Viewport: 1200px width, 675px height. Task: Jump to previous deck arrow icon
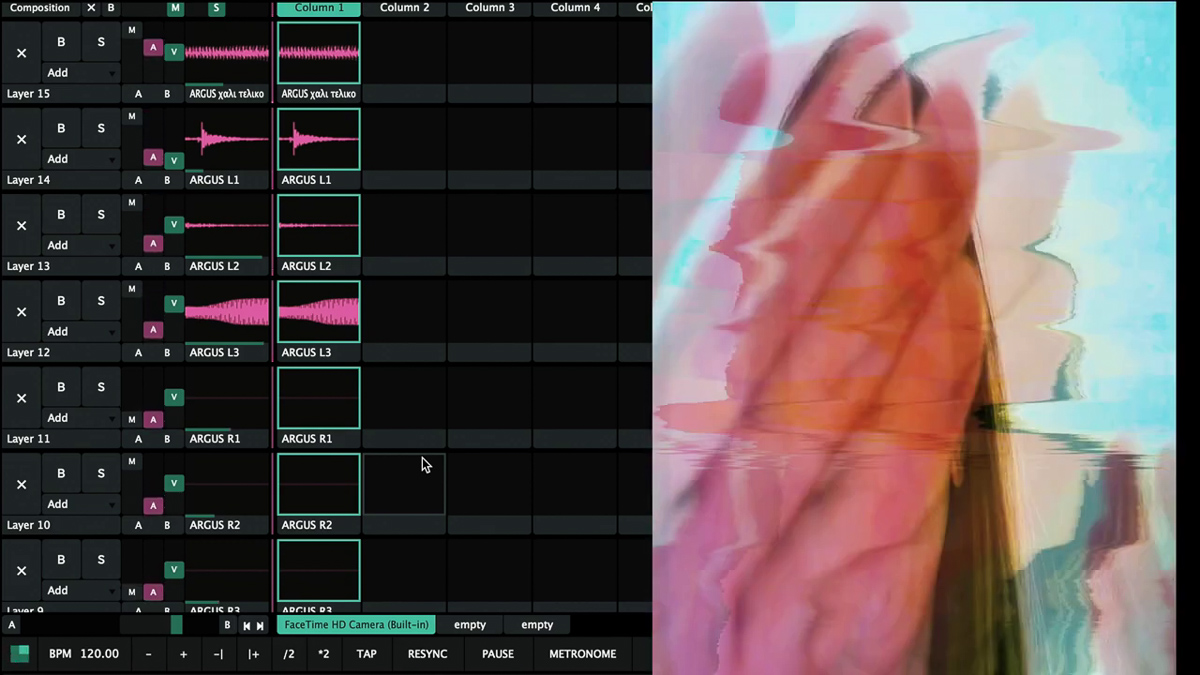click(247, 626)
